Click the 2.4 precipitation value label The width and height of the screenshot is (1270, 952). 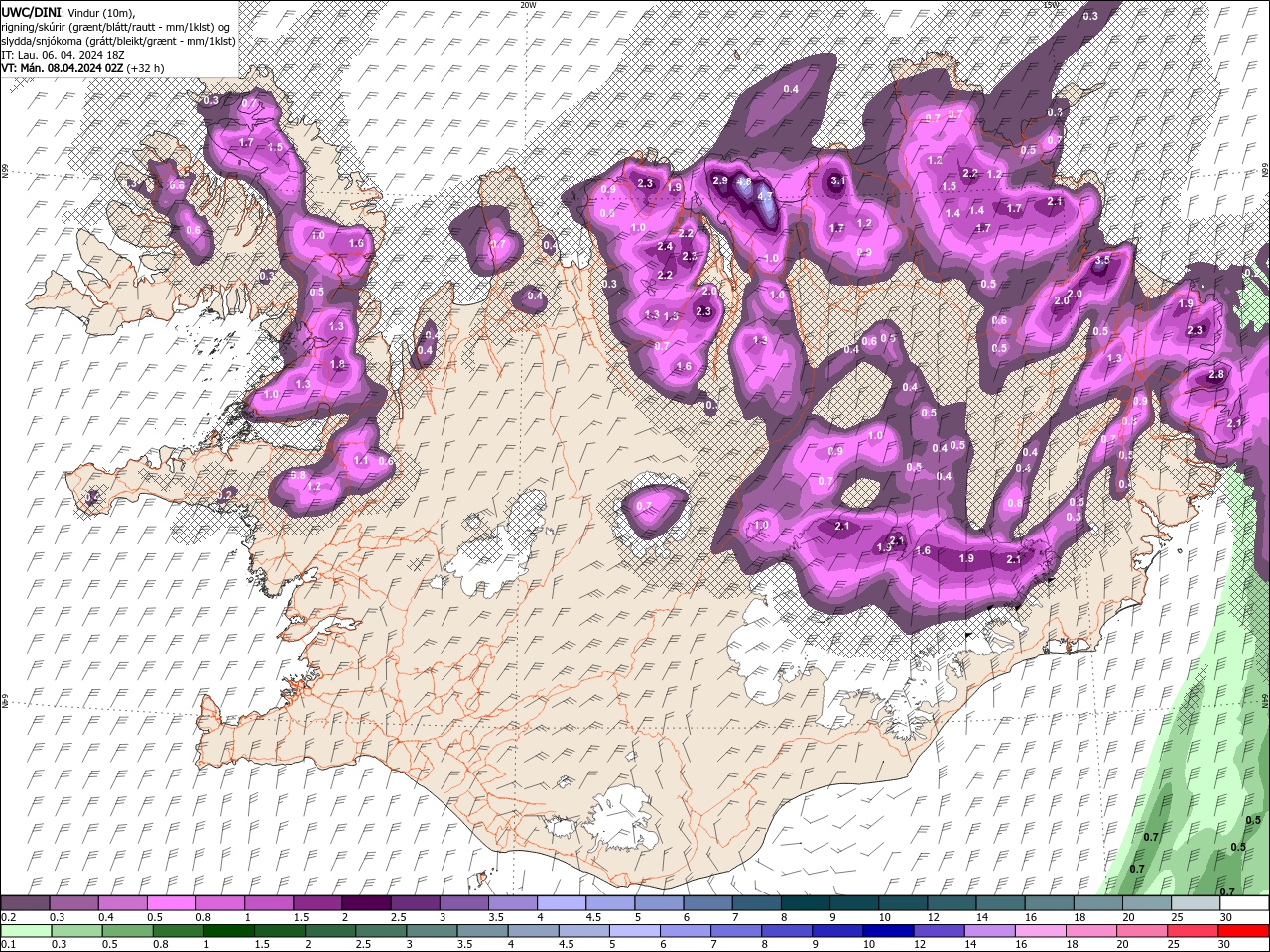click(x=665, y=247)
